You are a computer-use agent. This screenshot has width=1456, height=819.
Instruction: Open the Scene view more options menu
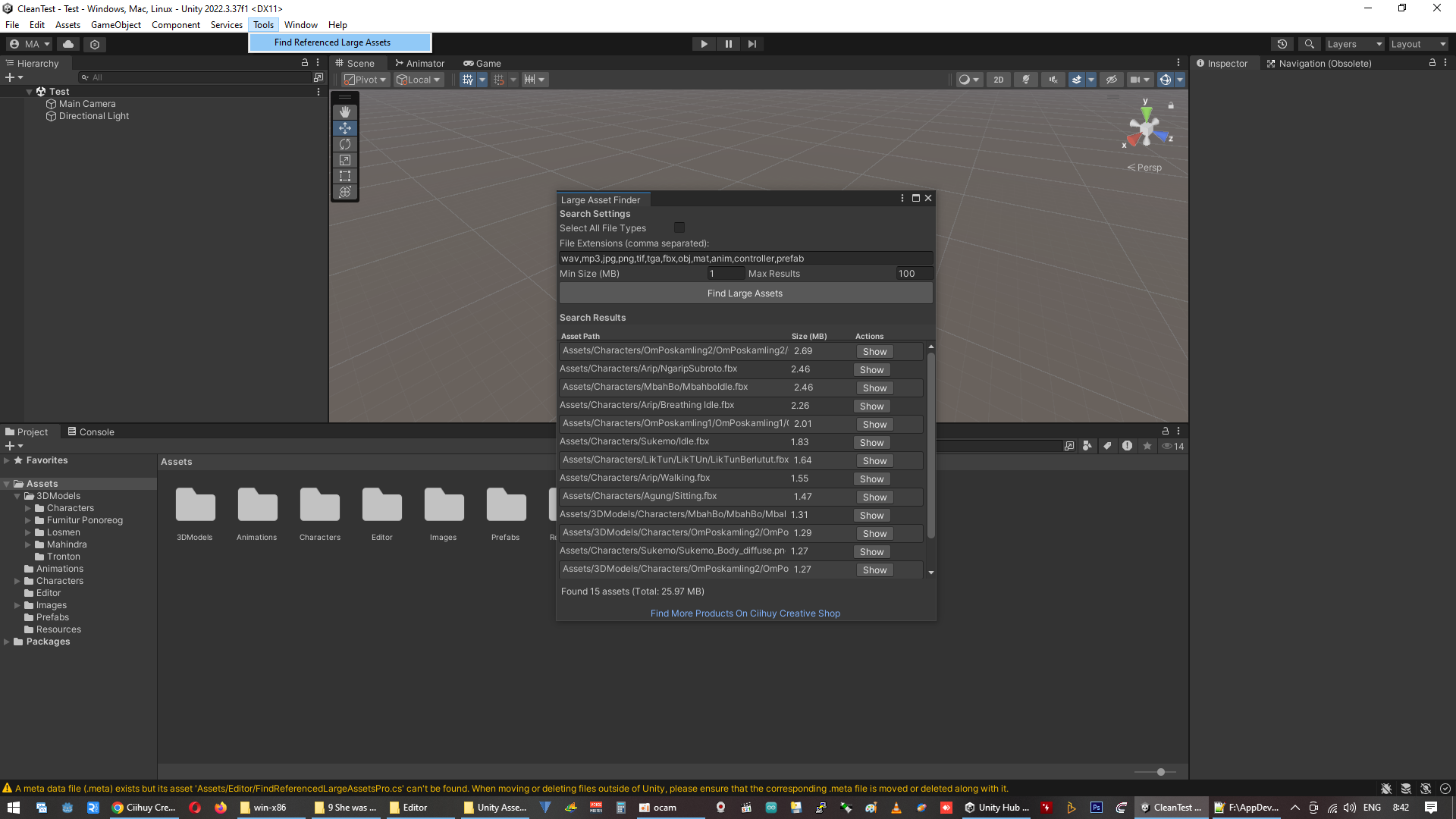1178,63
